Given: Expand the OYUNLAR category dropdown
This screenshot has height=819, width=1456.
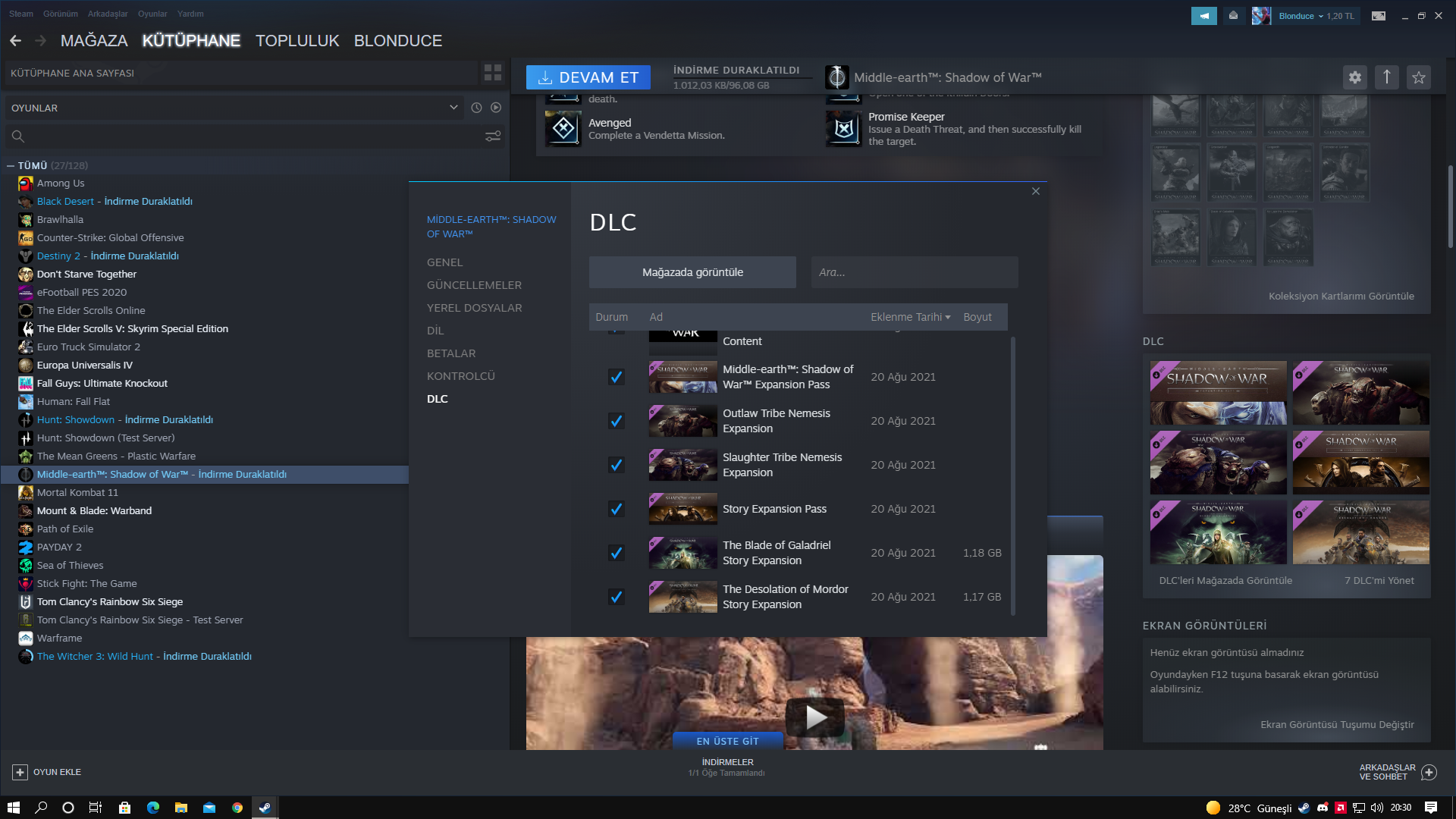Looking at the screenshot, I should click(x=453, y=108).
